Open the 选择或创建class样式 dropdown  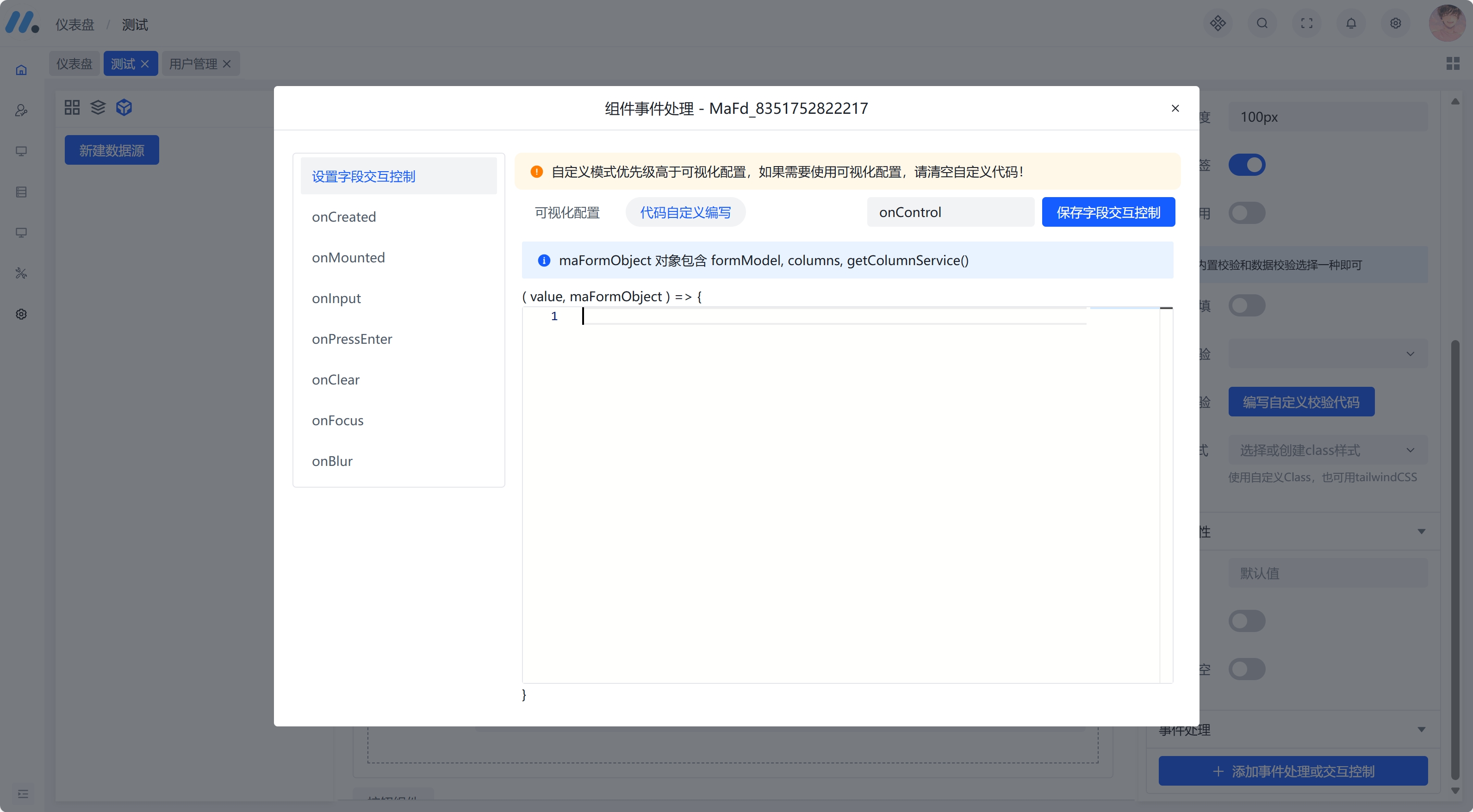(x=1327, y=450)
